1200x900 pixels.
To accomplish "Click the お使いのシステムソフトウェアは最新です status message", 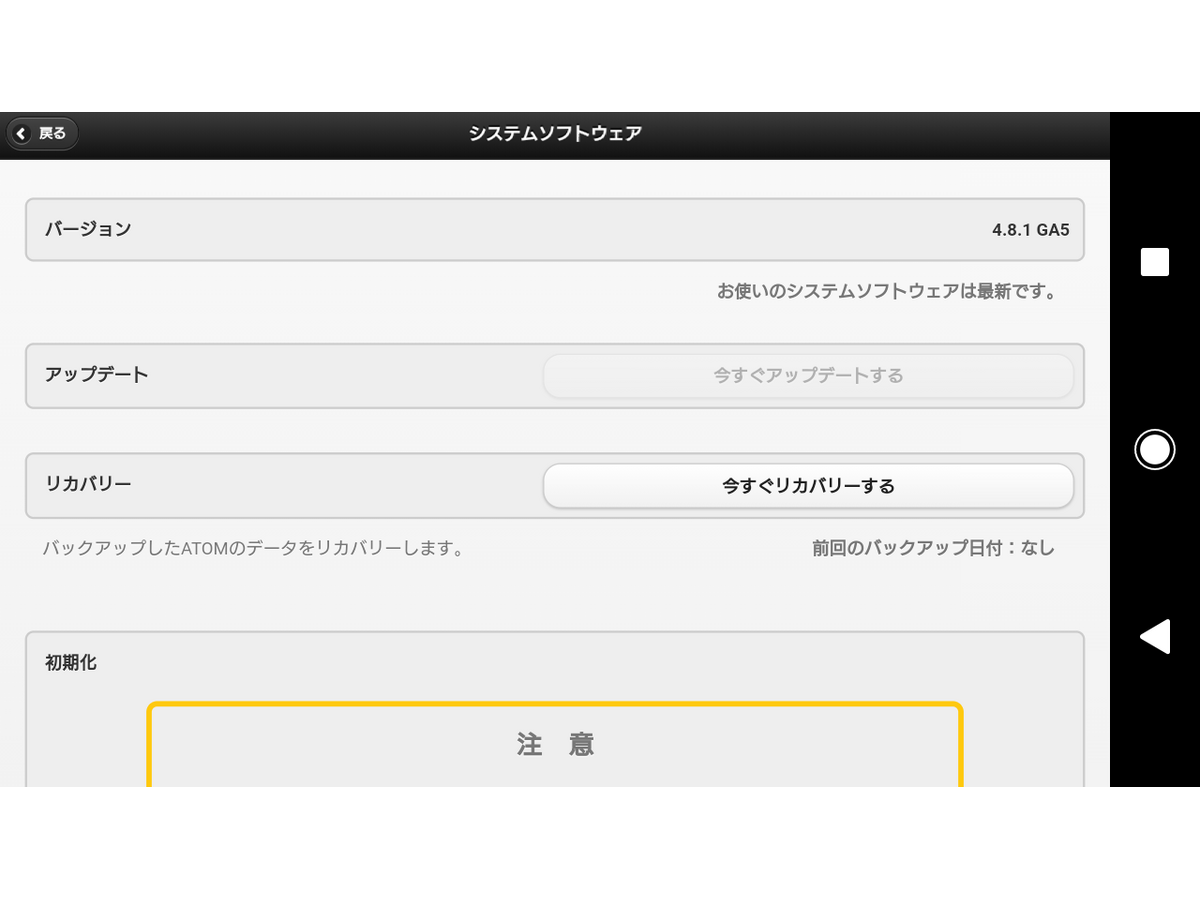I will tap(886, 292).
